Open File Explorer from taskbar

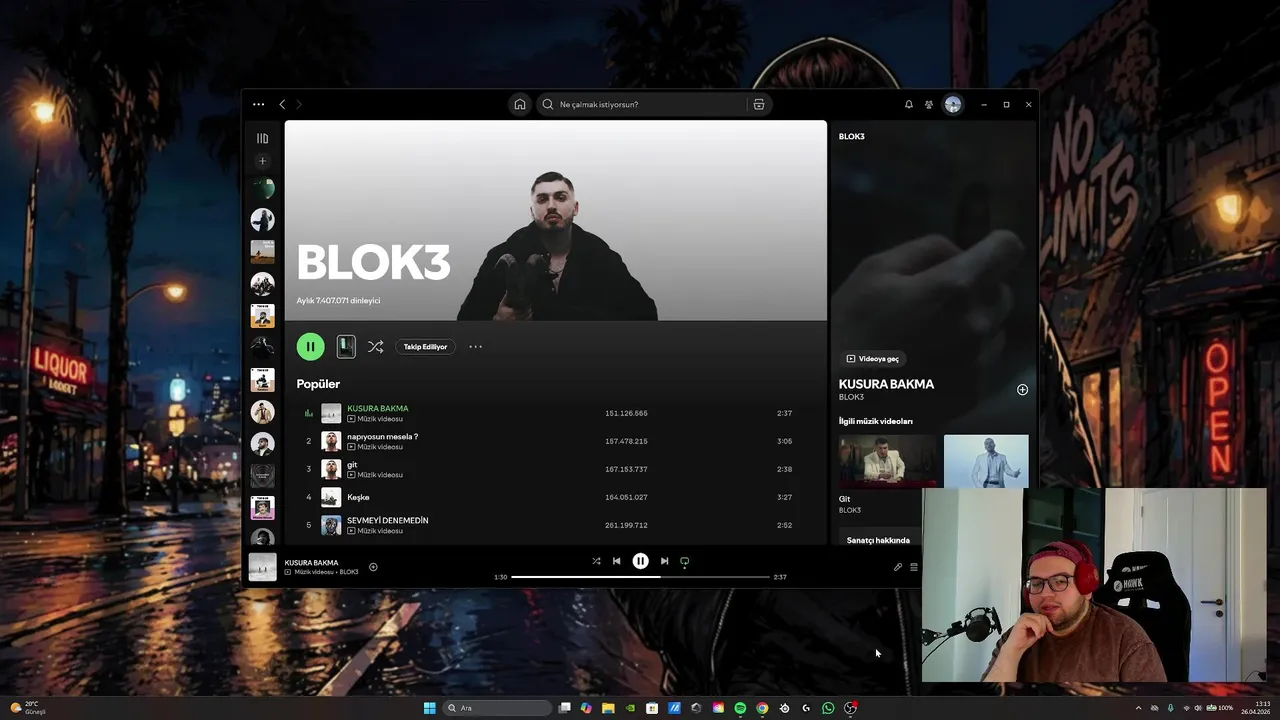point(608,708)
